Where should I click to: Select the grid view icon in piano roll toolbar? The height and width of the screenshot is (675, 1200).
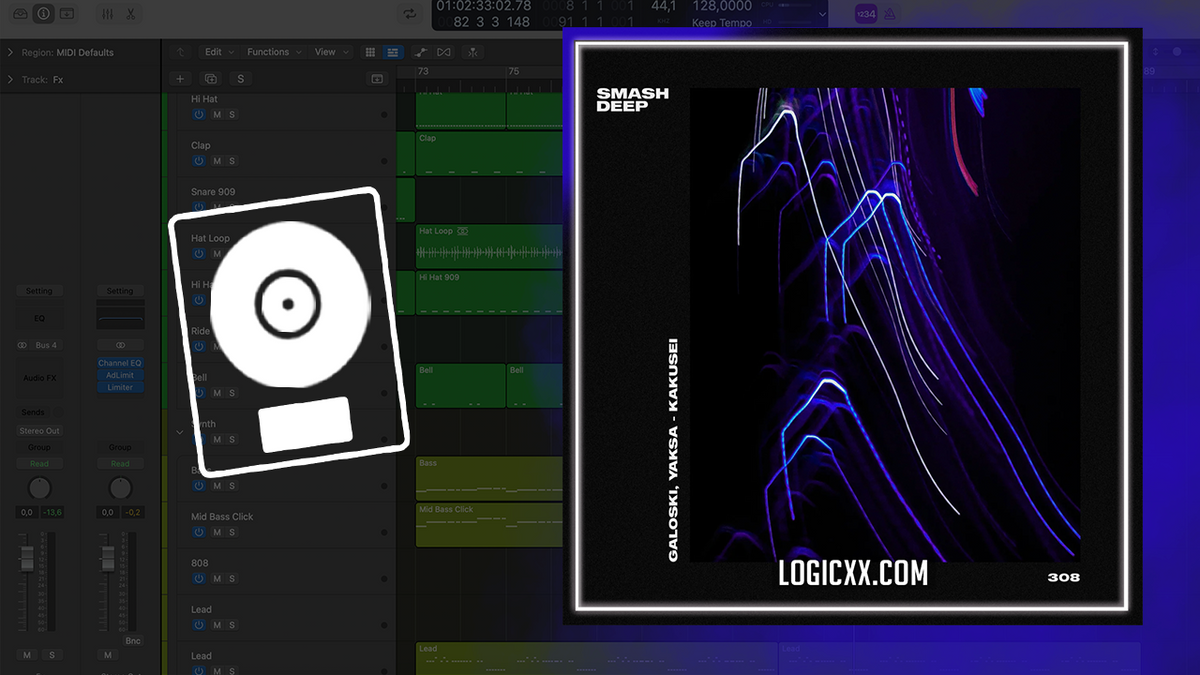(x=371, y=52)
